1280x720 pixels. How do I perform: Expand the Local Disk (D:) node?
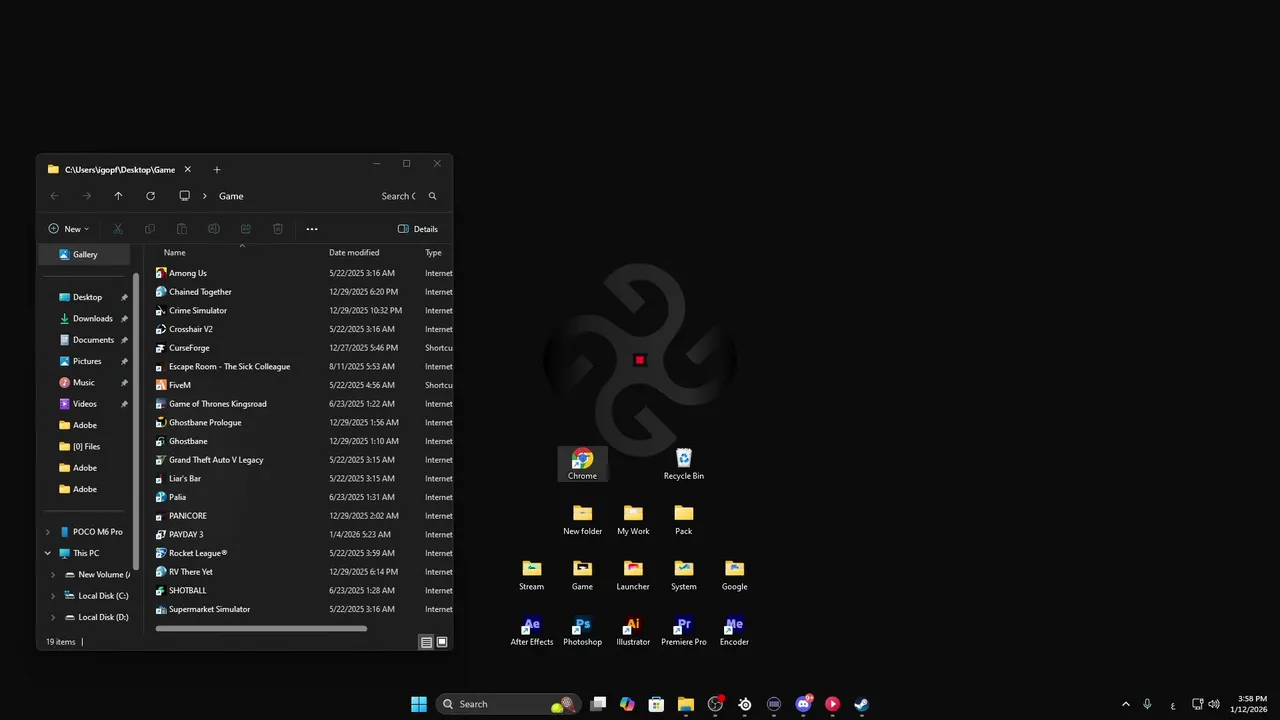point(53,617)
